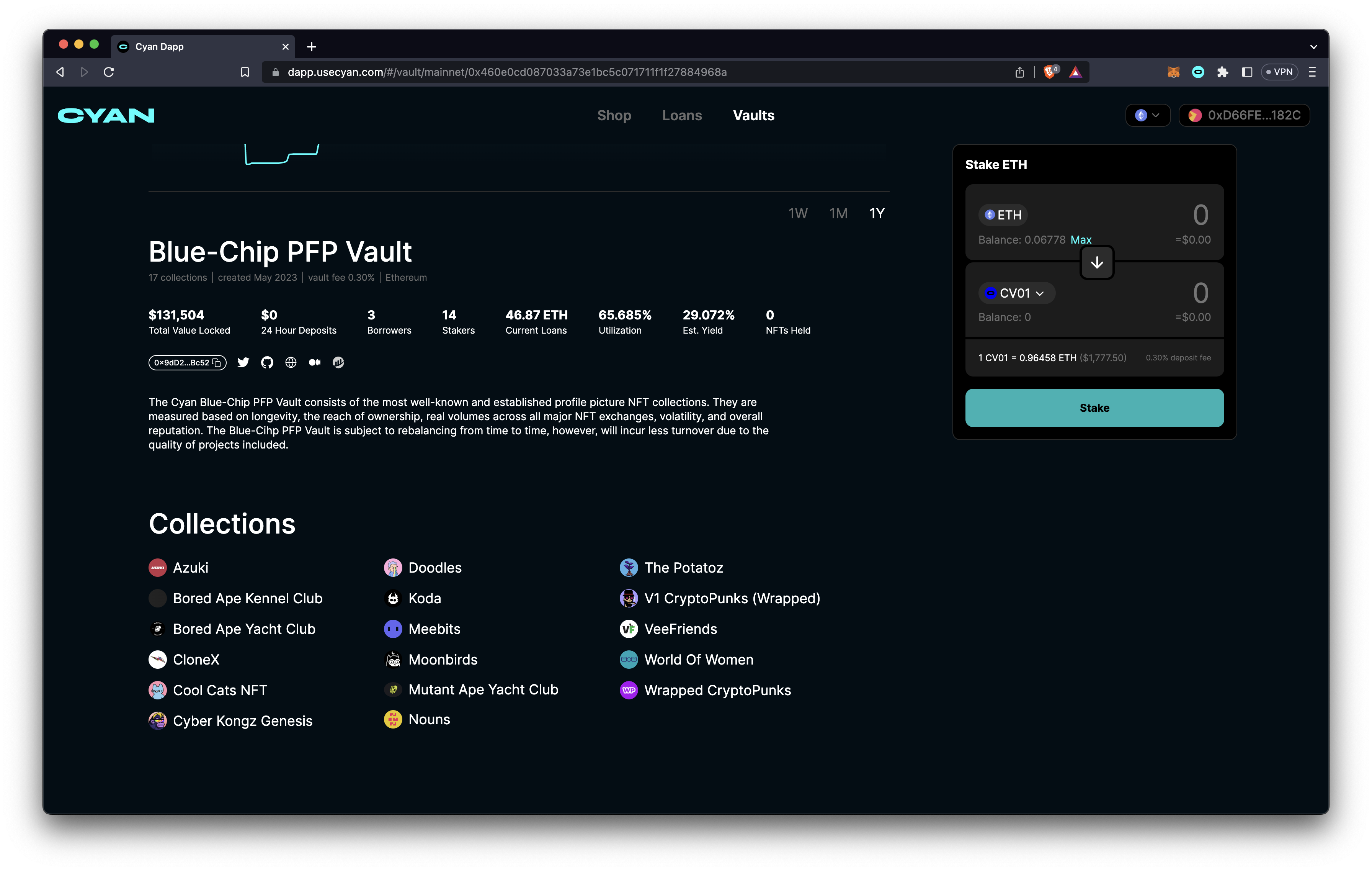1372x871 pixels.
Task: Select the 1M chart range
Action: pos(838,213)
